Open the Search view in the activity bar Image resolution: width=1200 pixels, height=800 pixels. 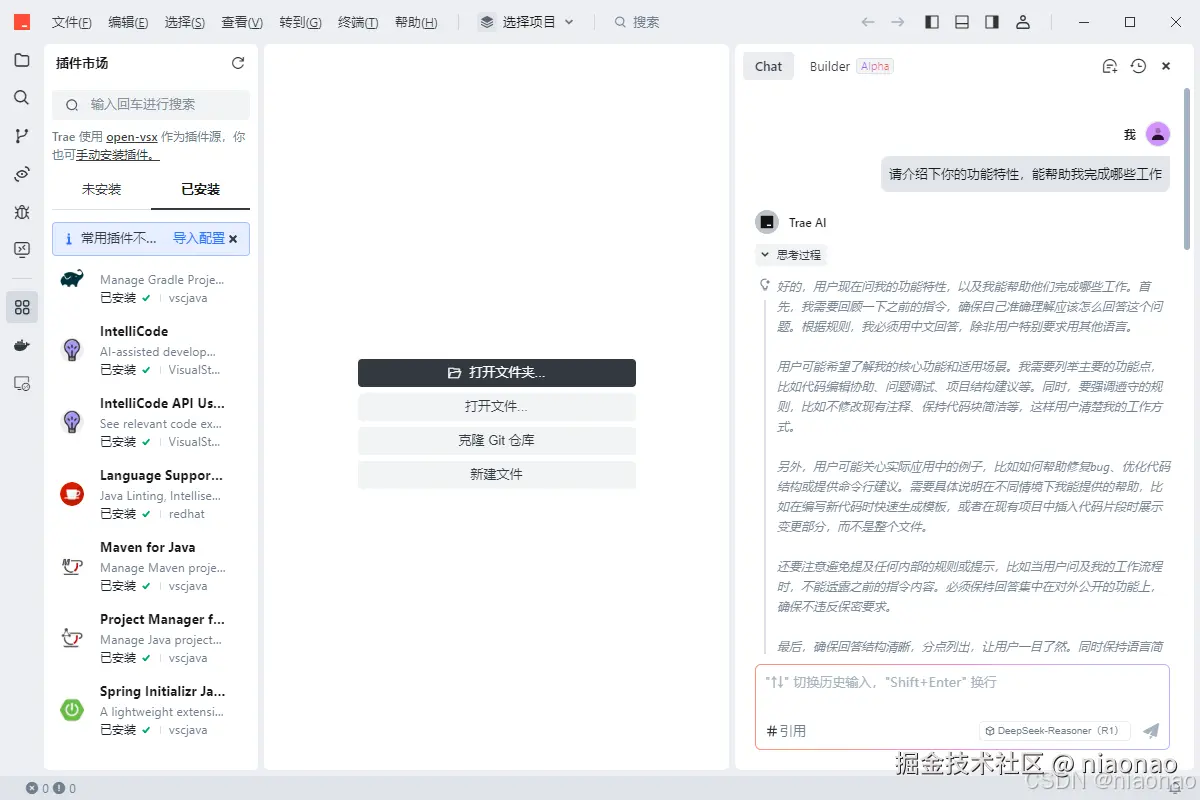click(x=22, y=97)
